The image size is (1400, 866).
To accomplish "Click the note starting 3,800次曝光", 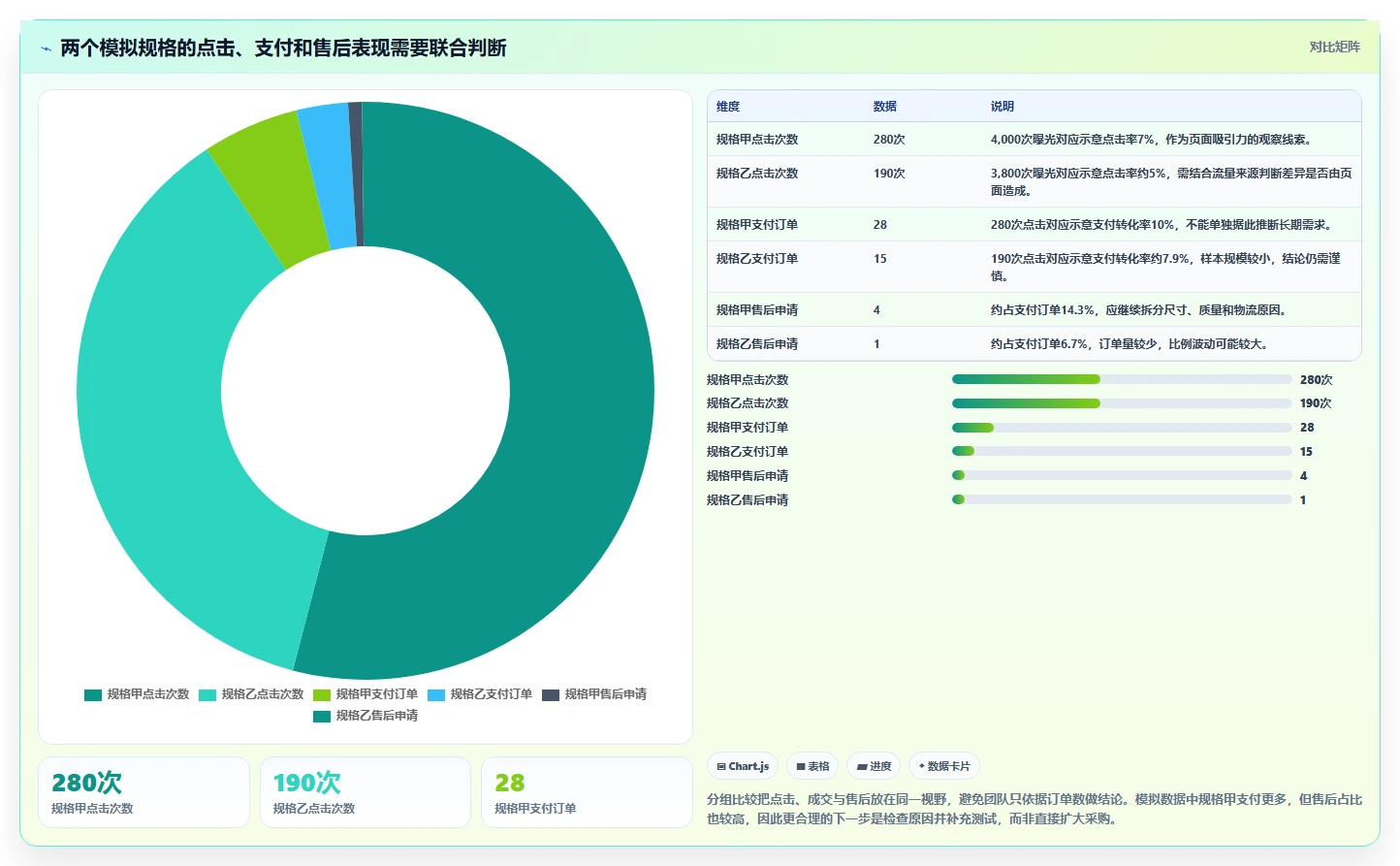I will coord(1171,182).
